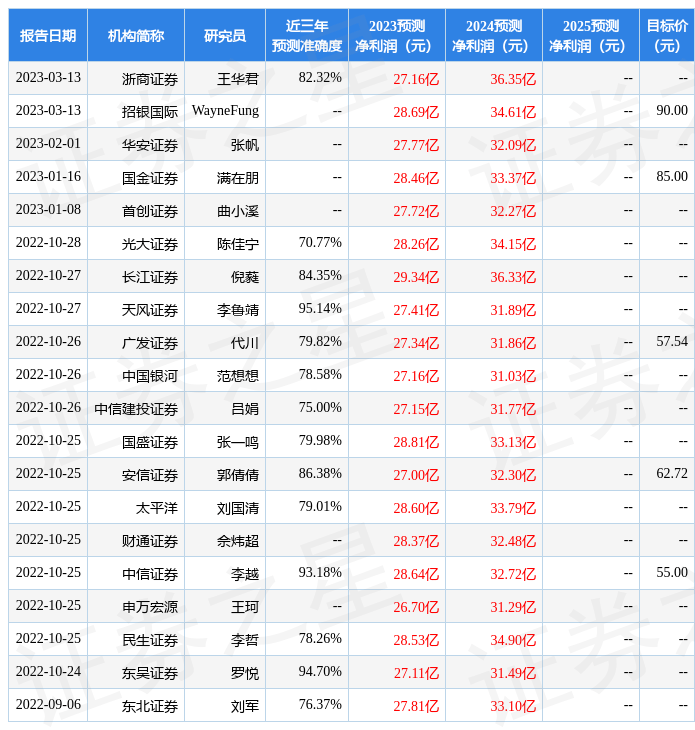Click report date 2022-09-06
The height and width of the screenshot is (730, 695).
pyautogui.click(x=48, y=705)
